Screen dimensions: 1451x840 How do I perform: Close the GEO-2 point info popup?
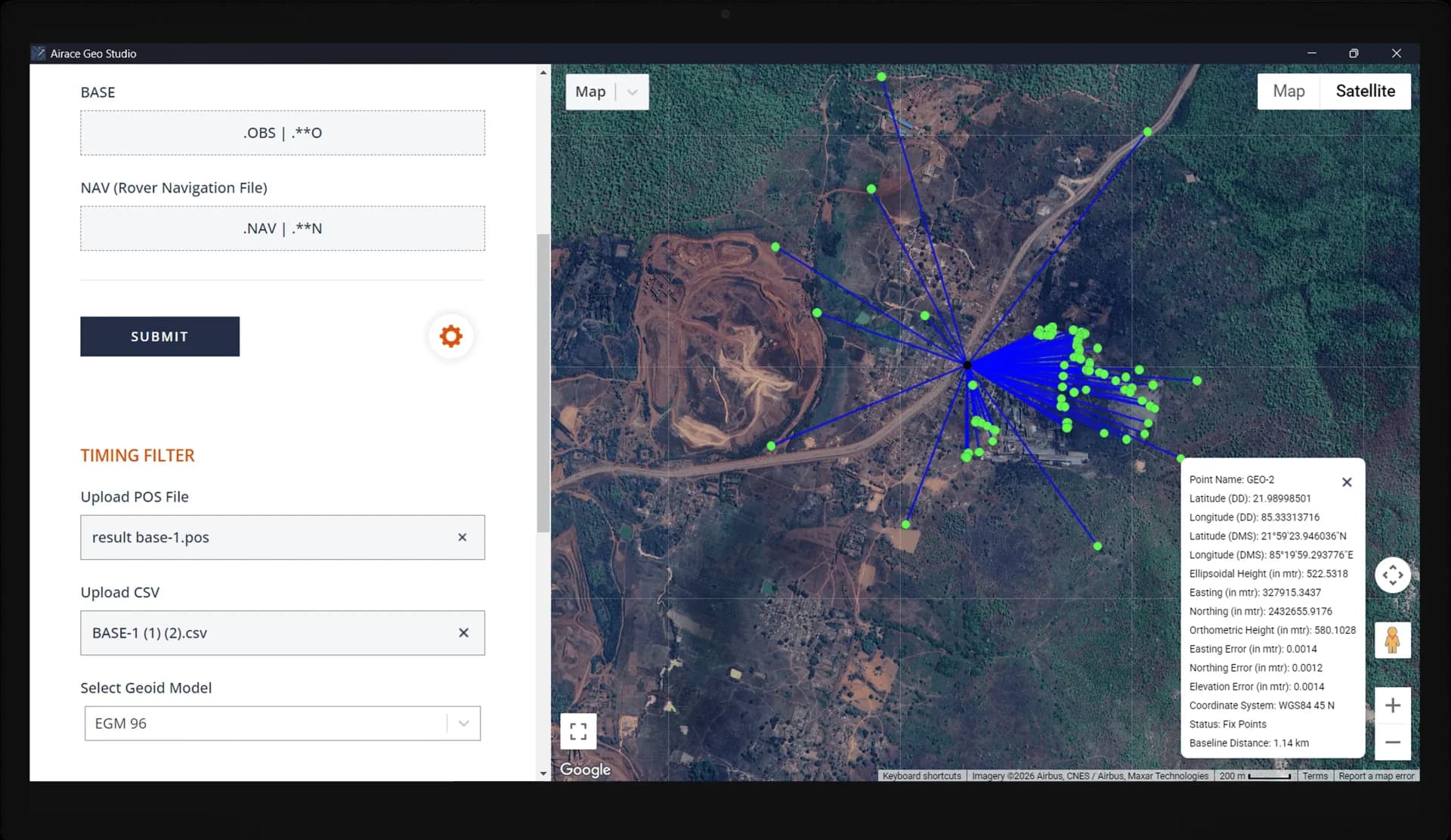click(1347, 482)
